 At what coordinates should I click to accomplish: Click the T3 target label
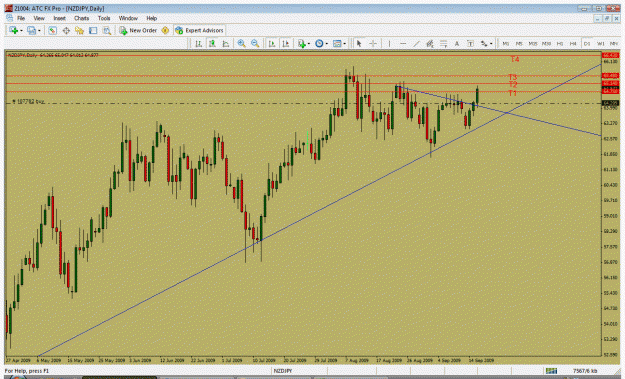pos(513,77)
